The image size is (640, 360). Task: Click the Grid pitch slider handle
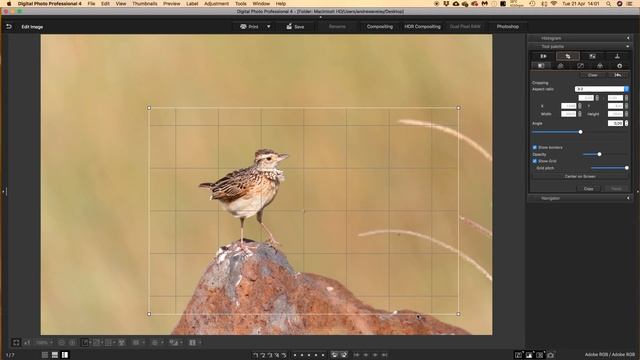coord(627,168)
